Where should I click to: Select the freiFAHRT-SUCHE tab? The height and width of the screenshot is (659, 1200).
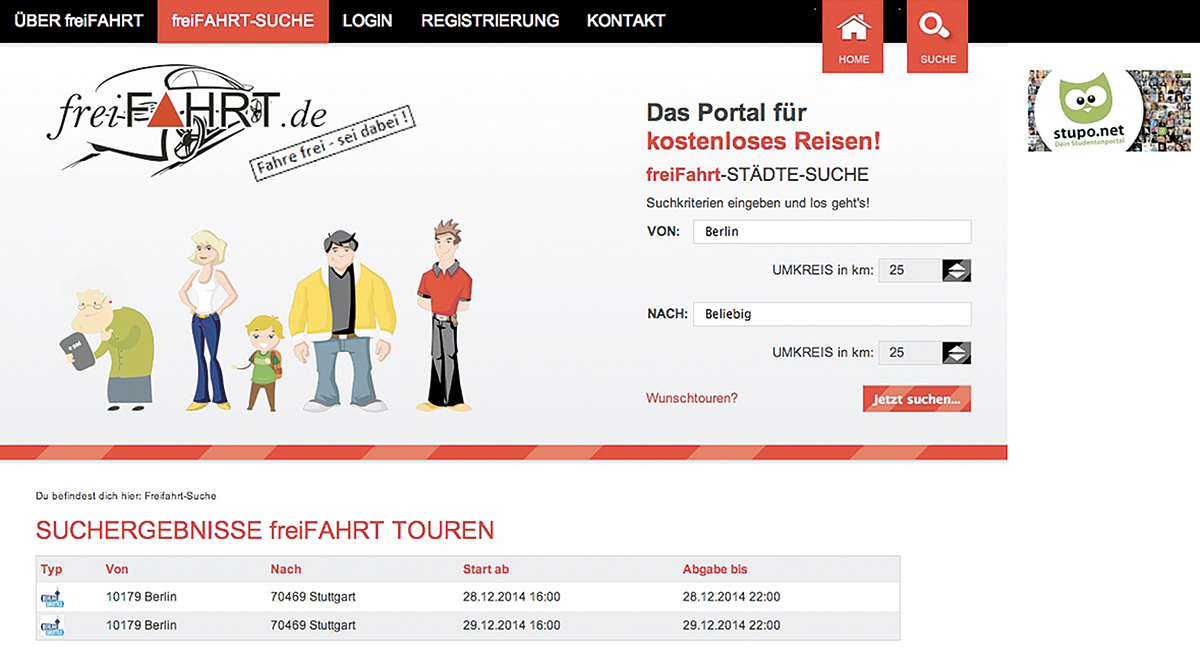(243, 21)
